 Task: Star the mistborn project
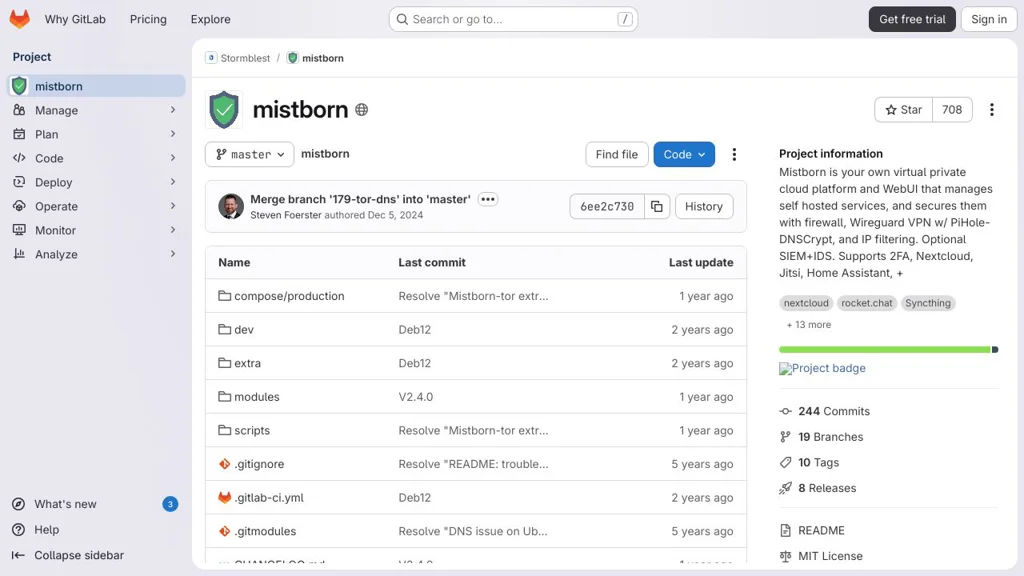(x=904, y=110)
